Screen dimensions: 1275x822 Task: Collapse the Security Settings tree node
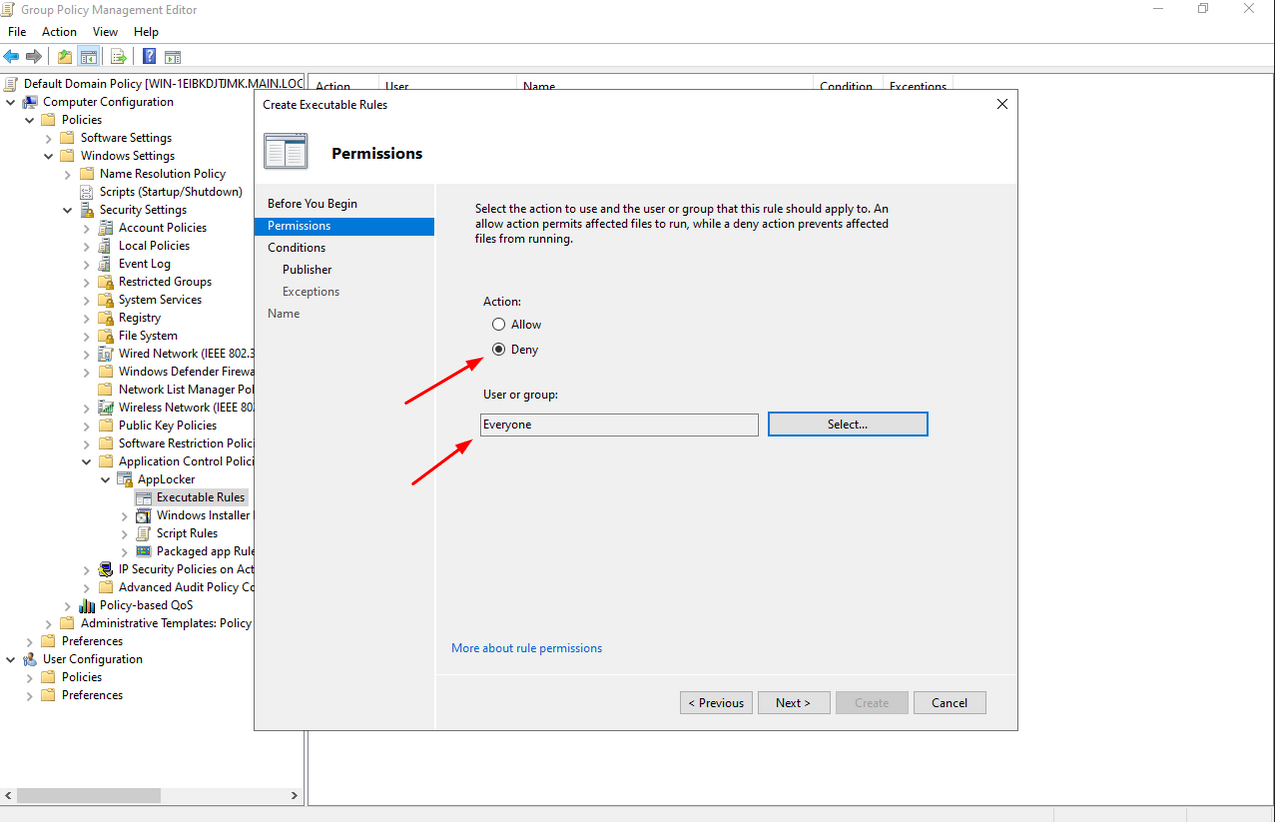point(68,210)
